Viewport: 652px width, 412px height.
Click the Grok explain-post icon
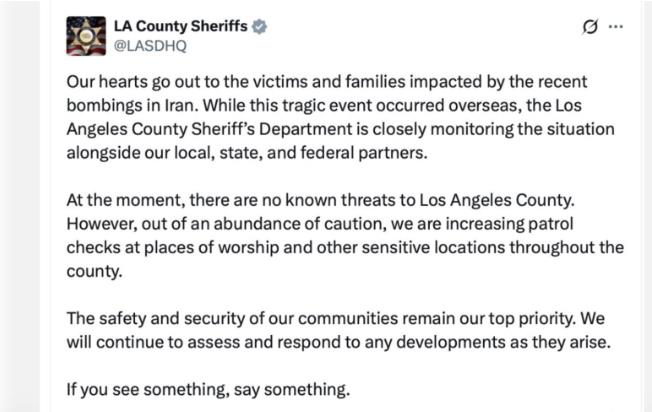[x=590, y=27]
